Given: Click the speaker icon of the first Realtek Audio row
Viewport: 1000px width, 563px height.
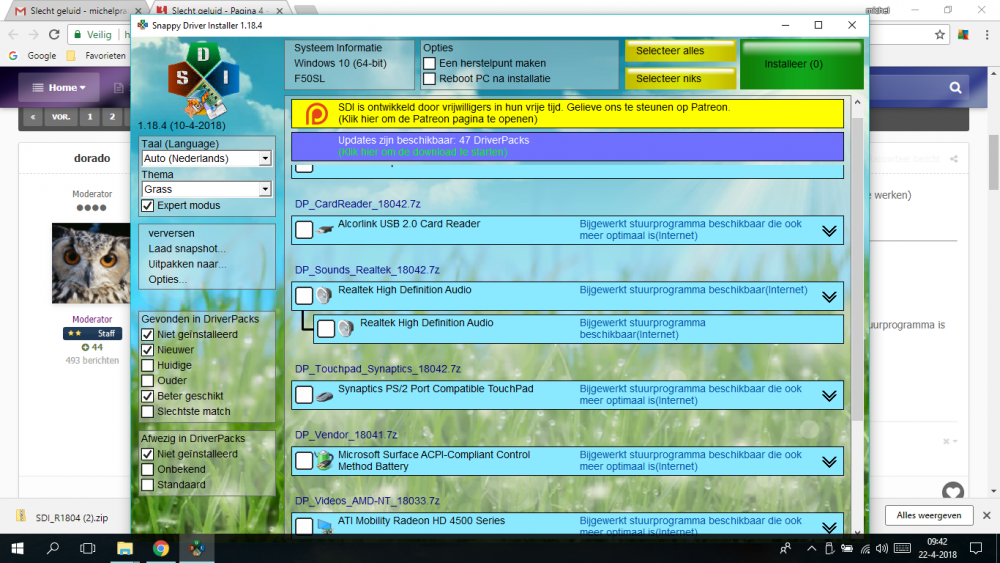Looking at the screenshot, I should 324,296.
